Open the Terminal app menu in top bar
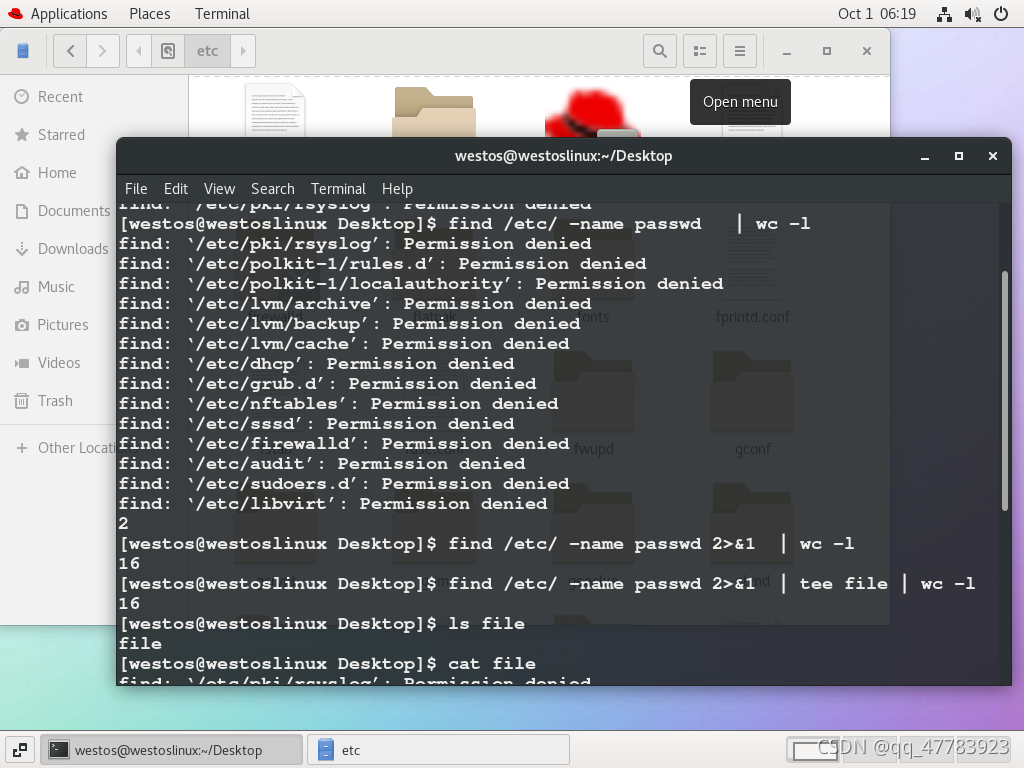The width and height of the screenshot is (1024, 768). [x=222, y=14]
